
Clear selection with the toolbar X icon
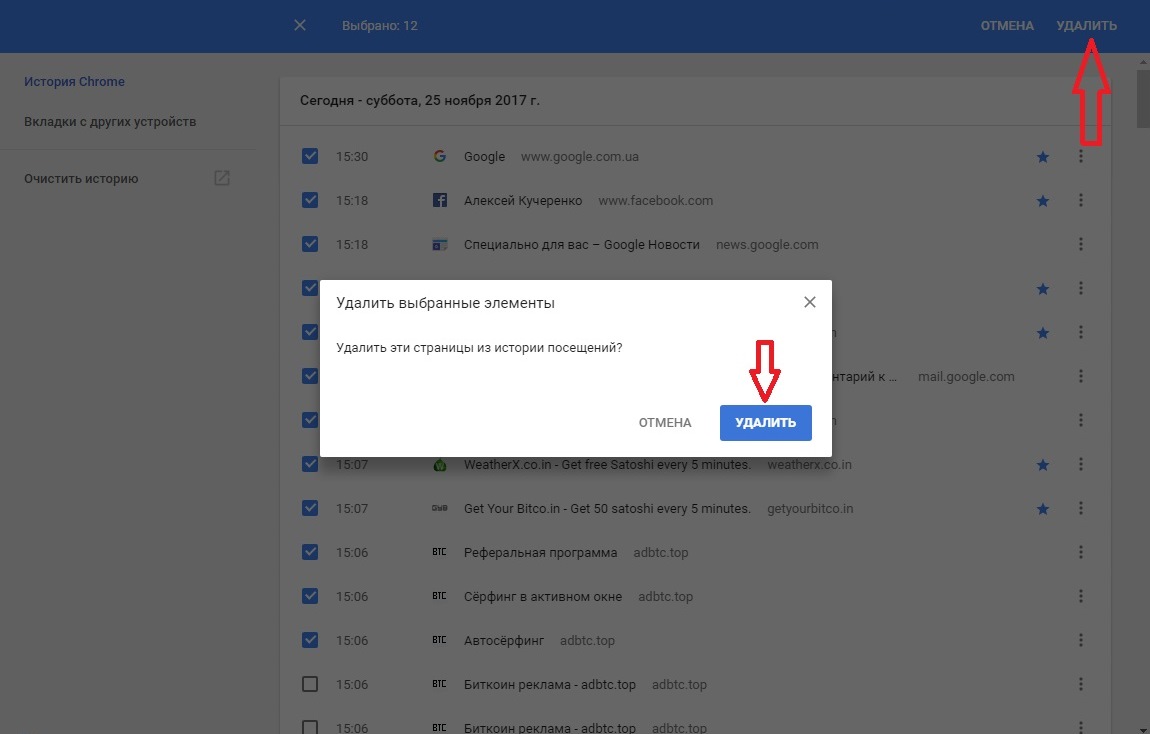(x=299, y=25)
